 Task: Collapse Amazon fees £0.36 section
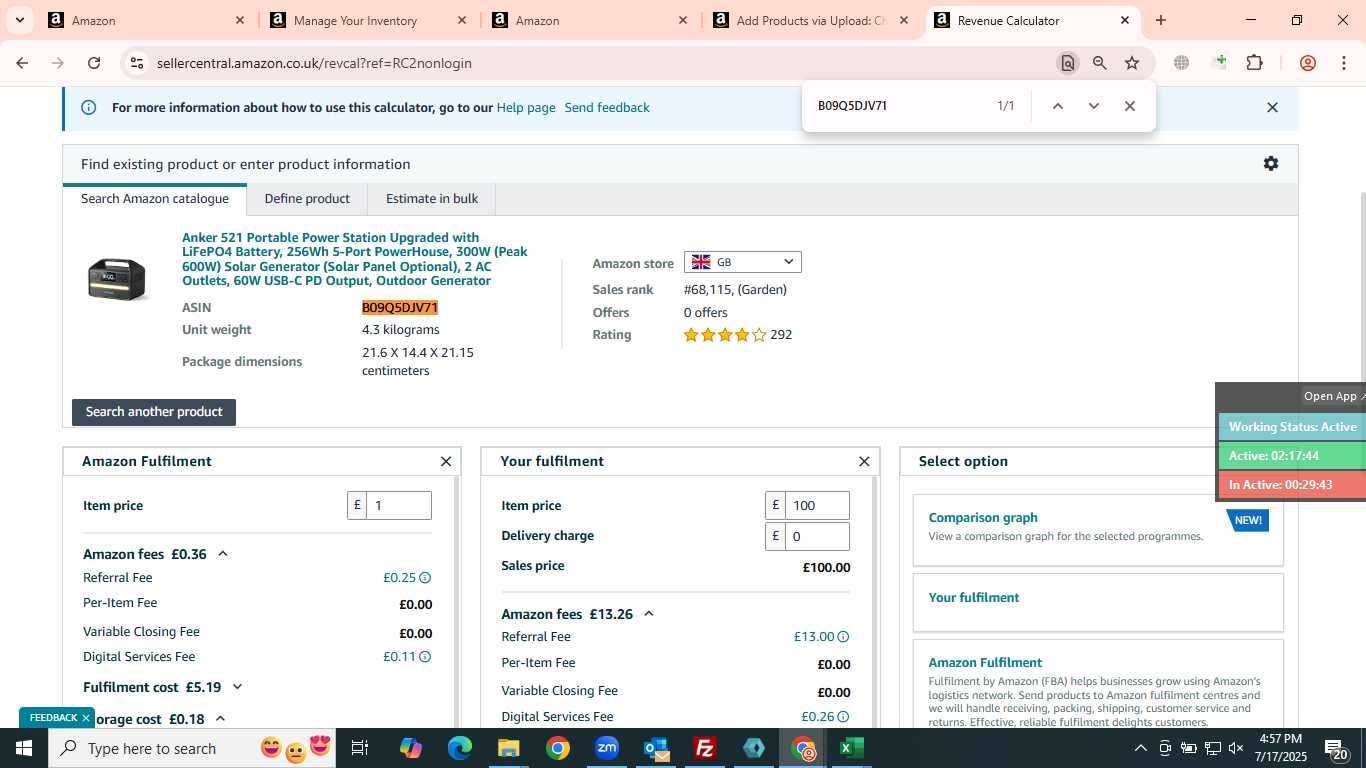pyautogui.click(x=223, y=554)
